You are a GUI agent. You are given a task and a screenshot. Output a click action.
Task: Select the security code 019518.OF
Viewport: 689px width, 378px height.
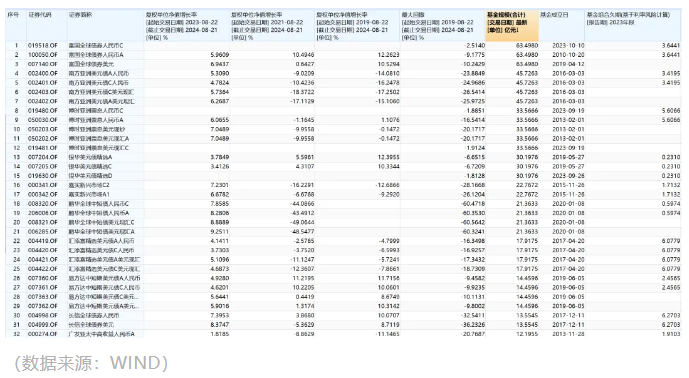(x=43, y=46)
